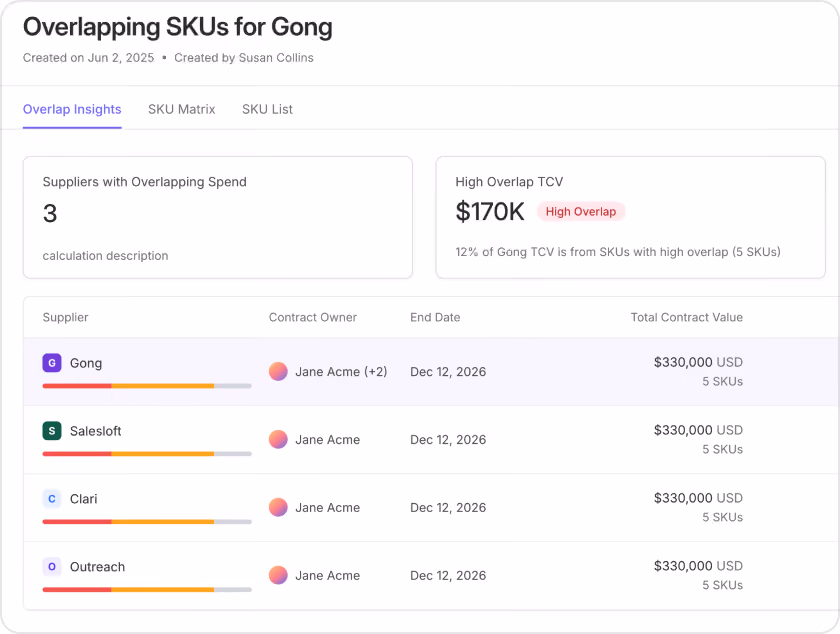The width and height of the screenshot is (840, 634).
Task: Click $330,000 USD value in Salesloft row
Action: pyautogui.click(x=699, y=430)
